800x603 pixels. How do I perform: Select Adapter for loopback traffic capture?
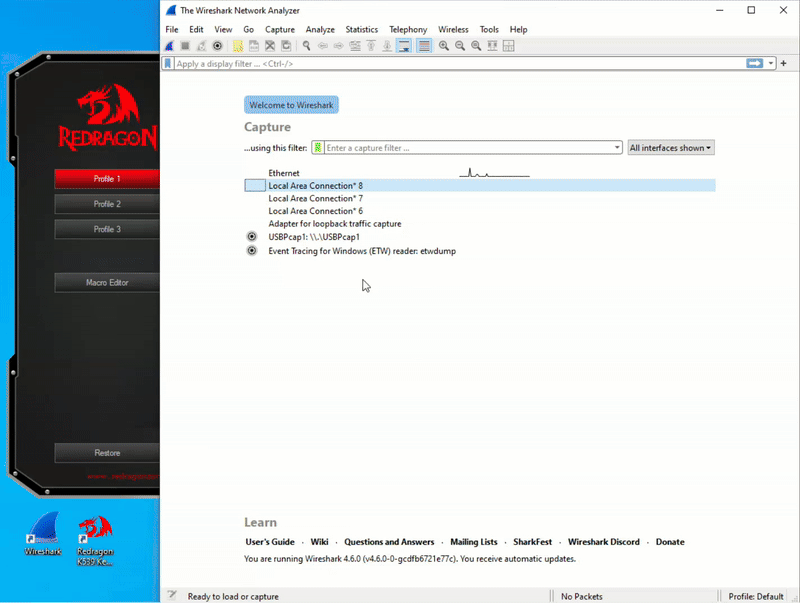pyautogui.click(x=480, y=223)
